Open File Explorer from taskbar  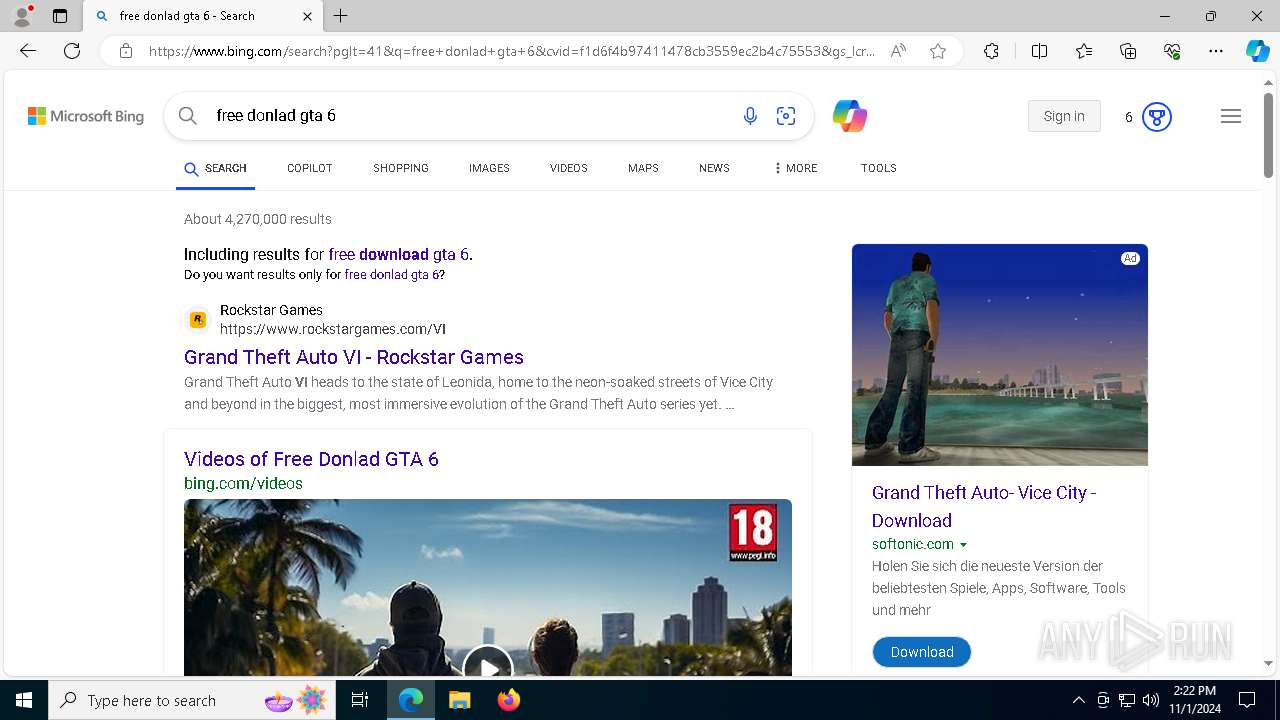point(459,700)
